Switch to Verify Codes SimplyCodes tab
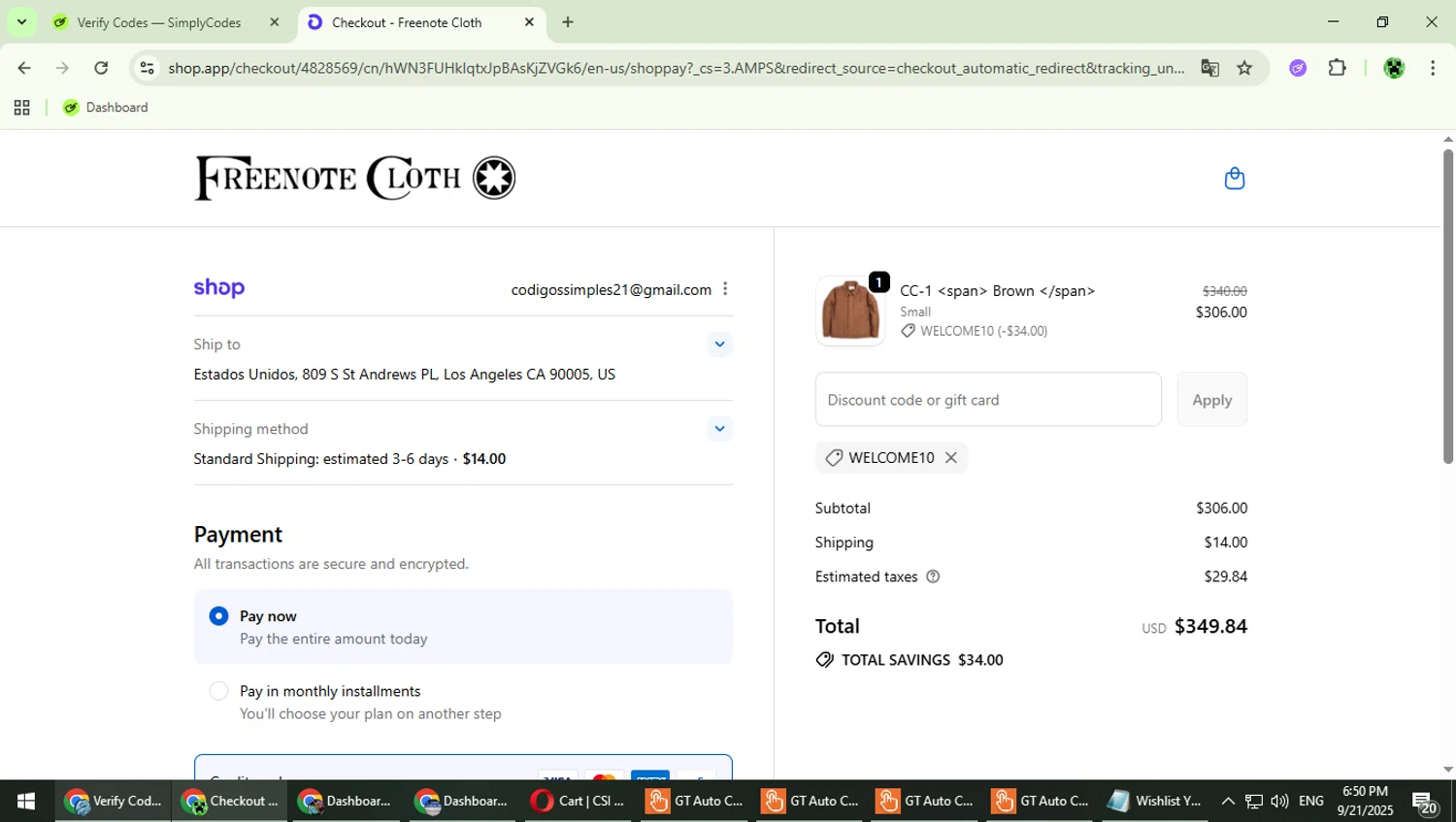The height and width of the screenshot is (822, 1456). tap(160, 22)
